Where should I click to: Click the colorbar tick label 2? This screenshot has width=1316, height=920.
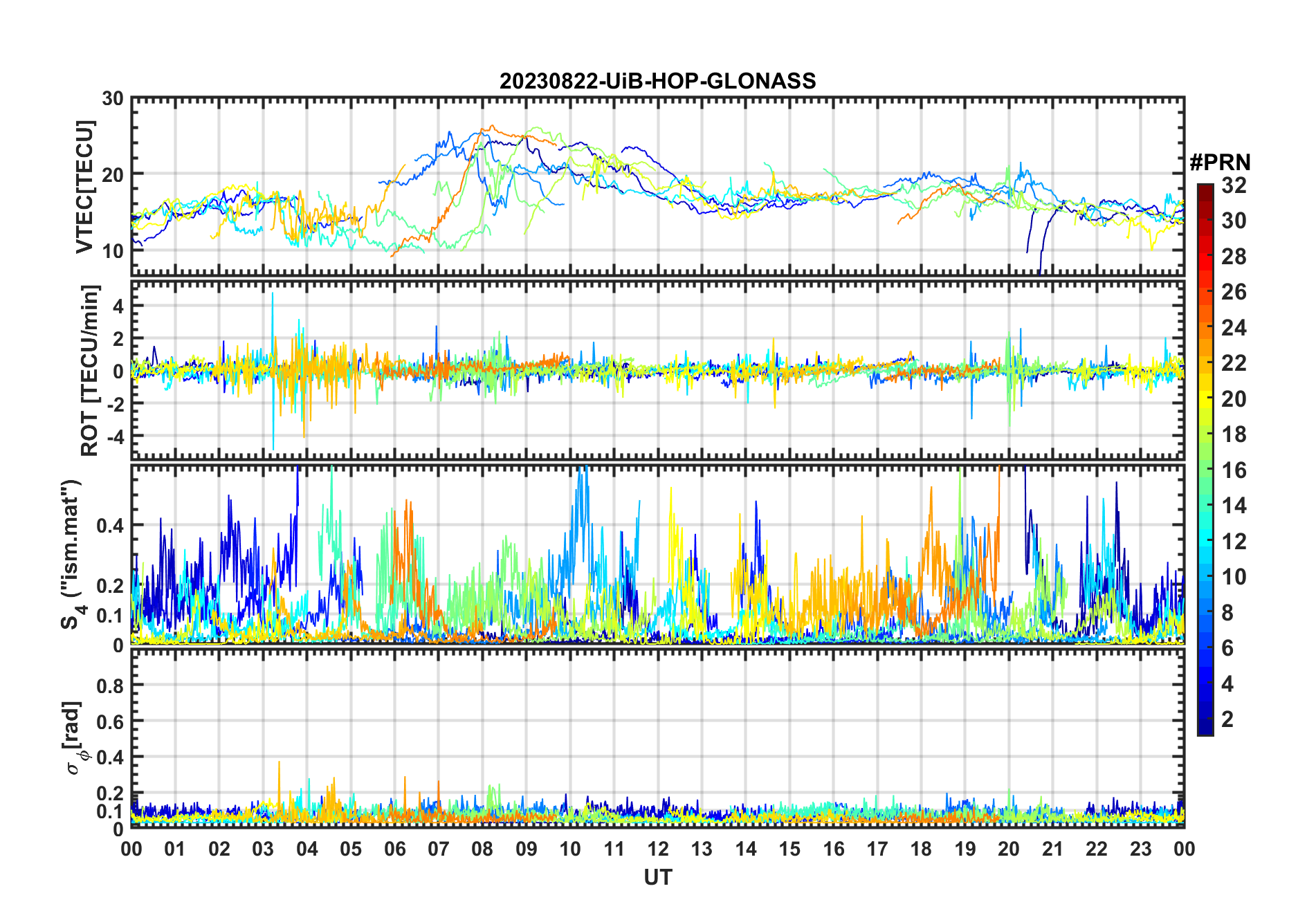coord(1227,719)
